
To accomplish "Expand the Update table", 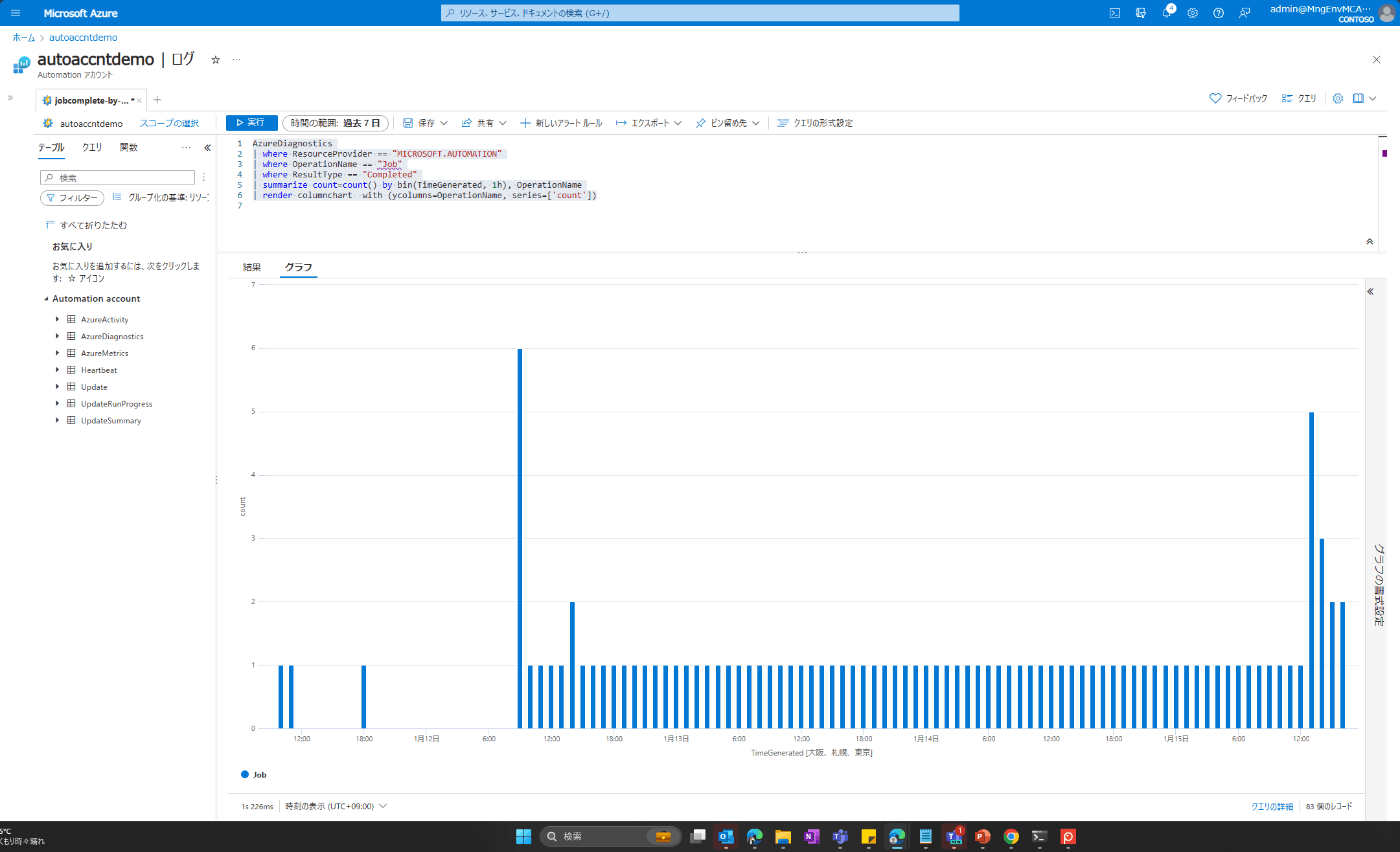I will click(x=58, y=387).
